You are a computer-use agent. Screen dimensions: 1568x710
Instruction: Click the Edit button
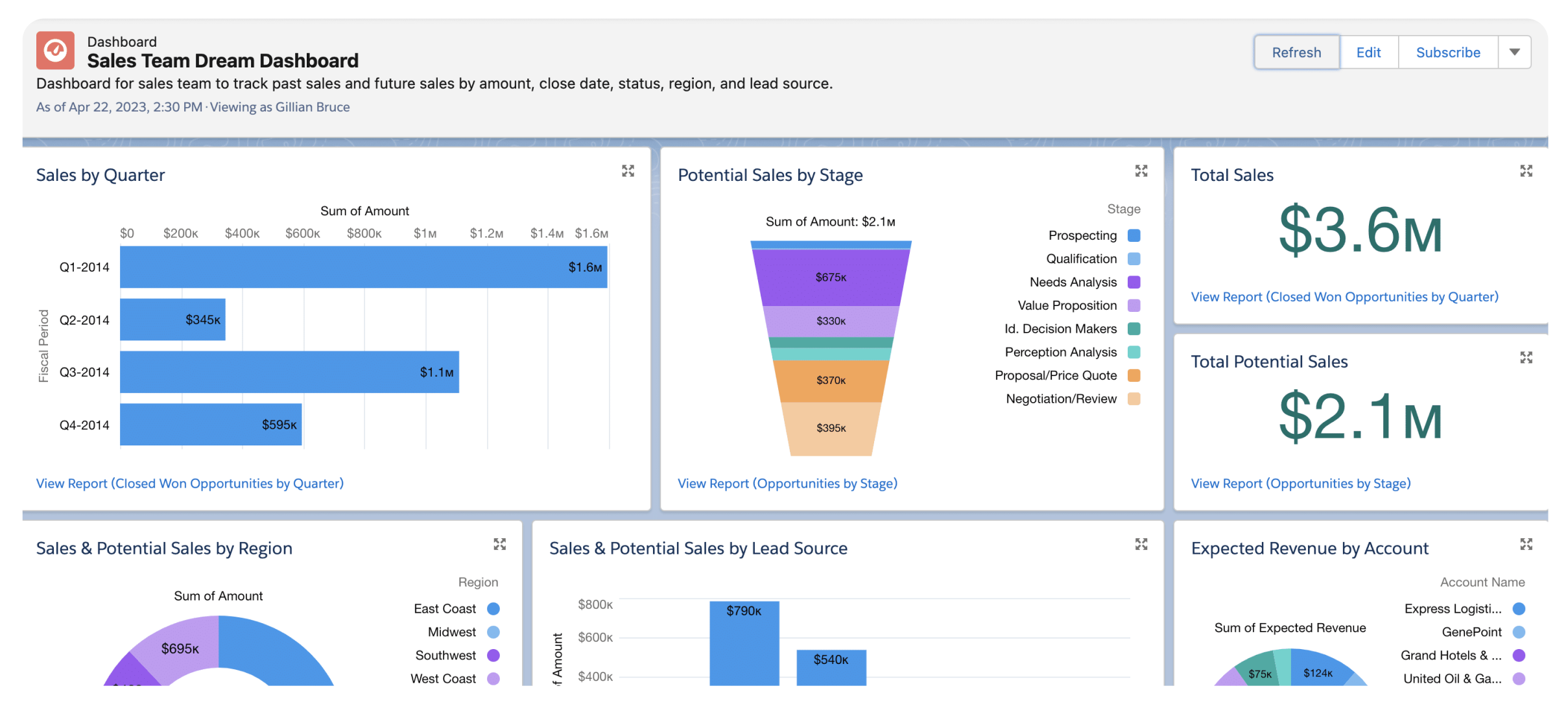pos(1368,53)
